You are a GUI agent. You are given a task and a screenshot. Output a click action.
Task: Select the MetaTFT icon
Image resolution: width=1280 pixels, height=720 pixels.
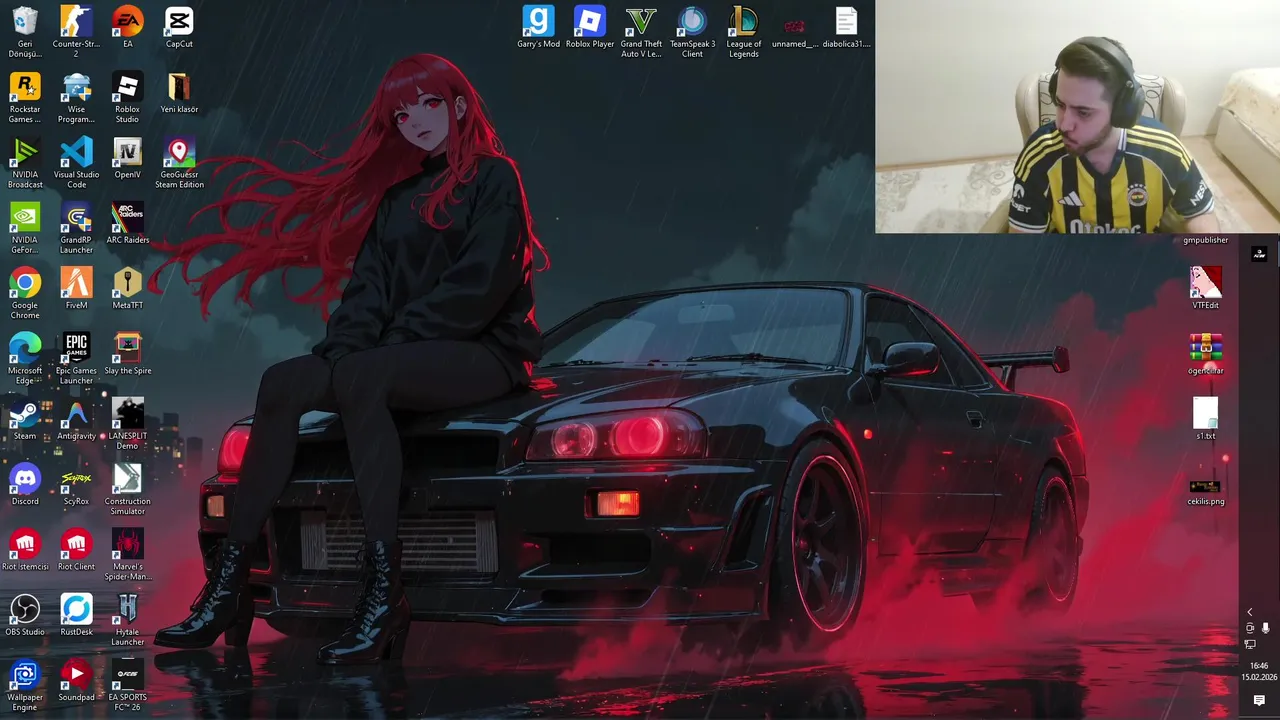click(128, 288)
